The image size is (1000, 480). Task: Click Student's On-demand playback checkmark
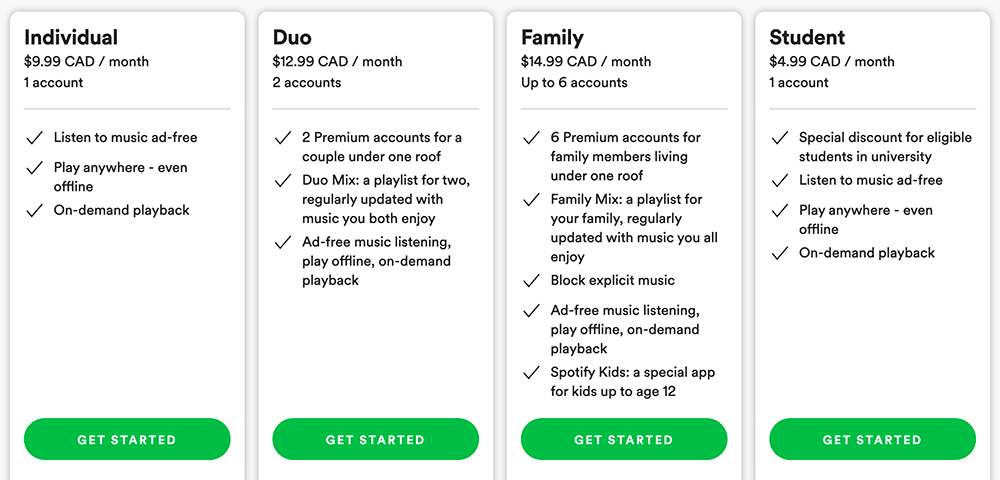(779, 254)
